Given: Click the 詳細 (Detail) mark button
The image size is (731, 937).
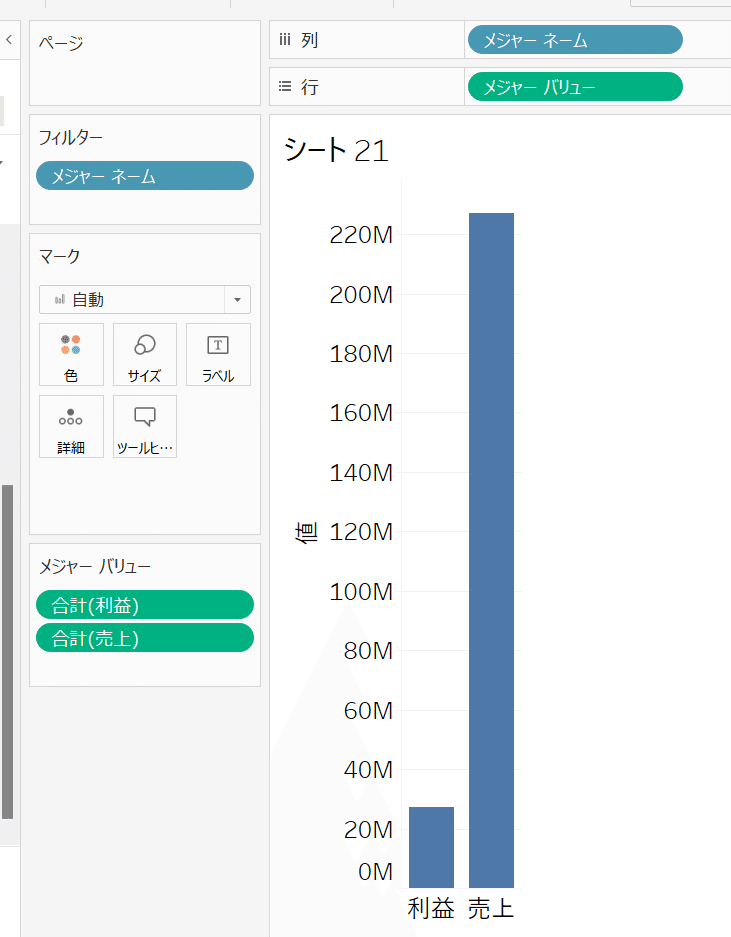Looking at the screenshot, I should [x=71, y=426].
